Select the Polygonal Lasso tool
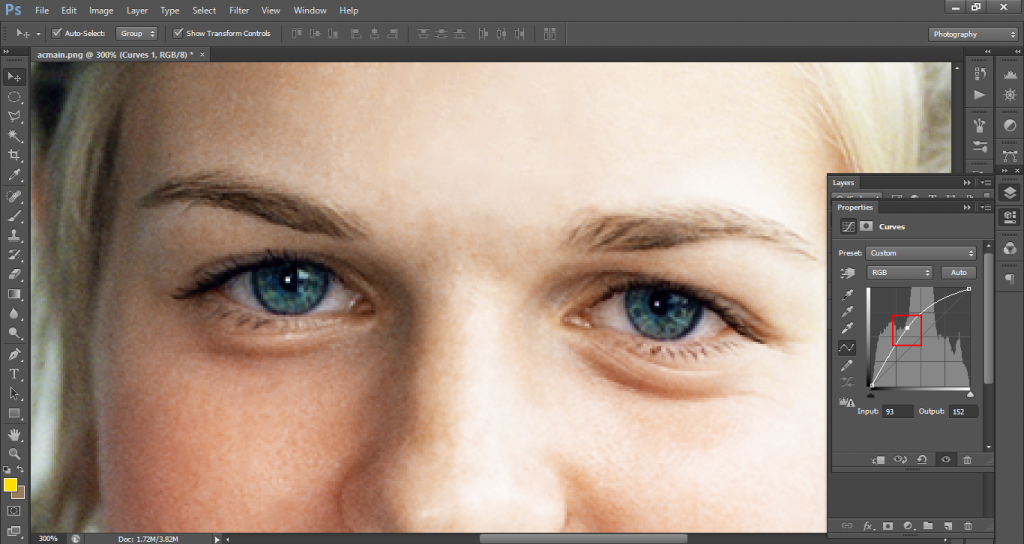The image size is (1024, 544). 14,116
